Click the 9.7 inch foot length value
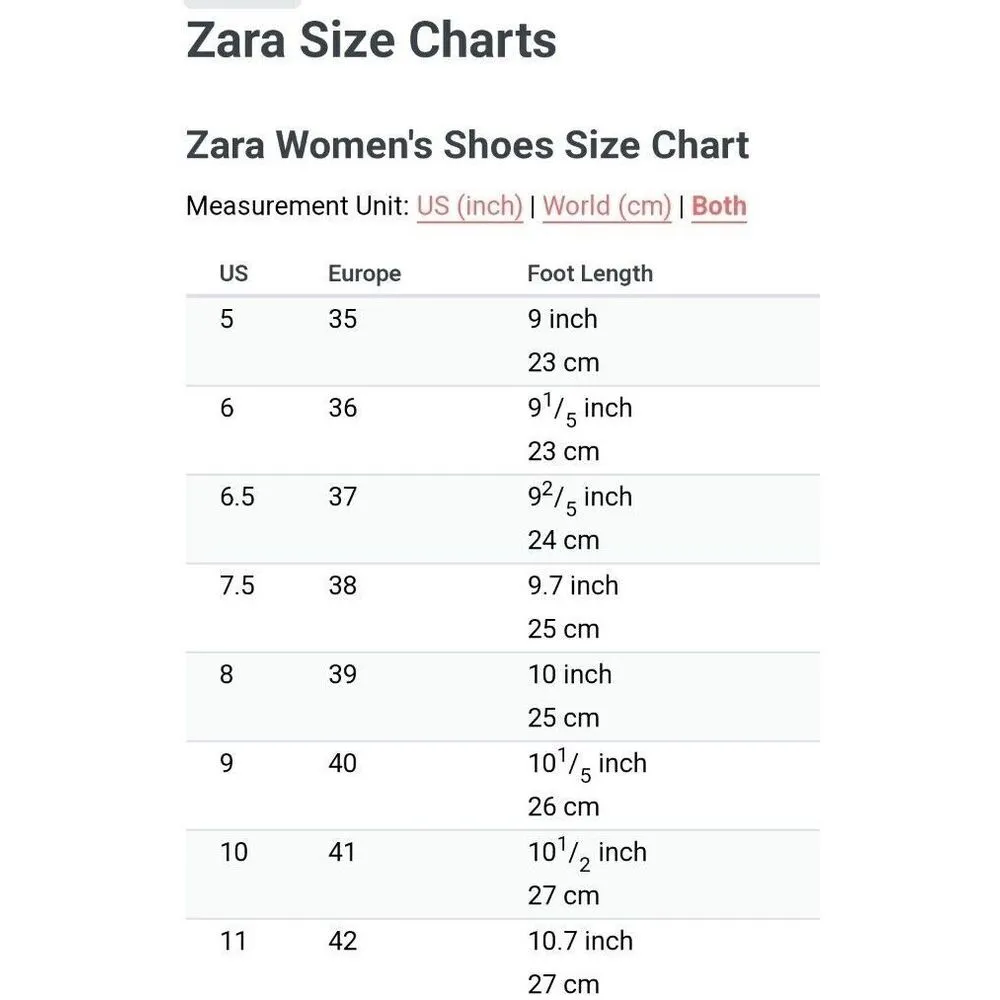 point(573,586)
